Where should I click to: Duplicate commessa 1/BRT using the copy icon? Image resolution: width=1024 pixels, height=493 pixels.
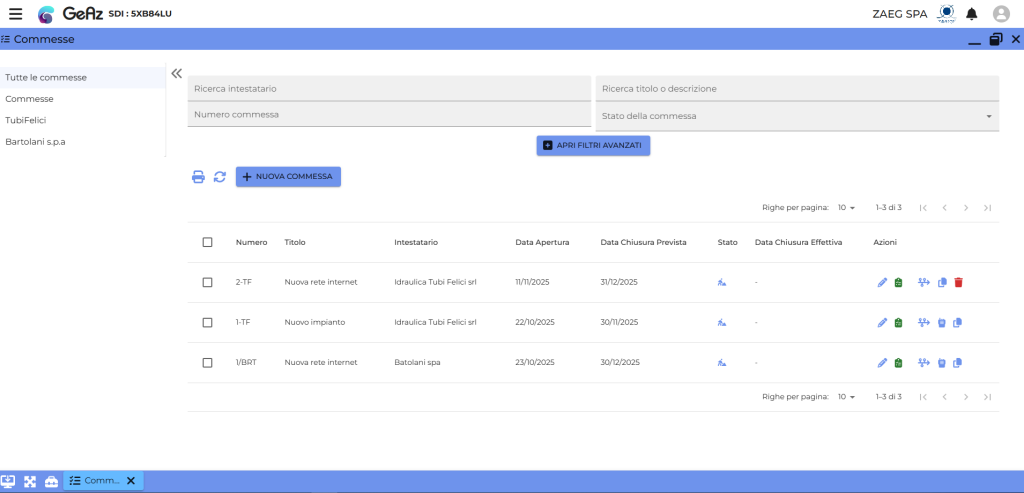pos(958,362)
